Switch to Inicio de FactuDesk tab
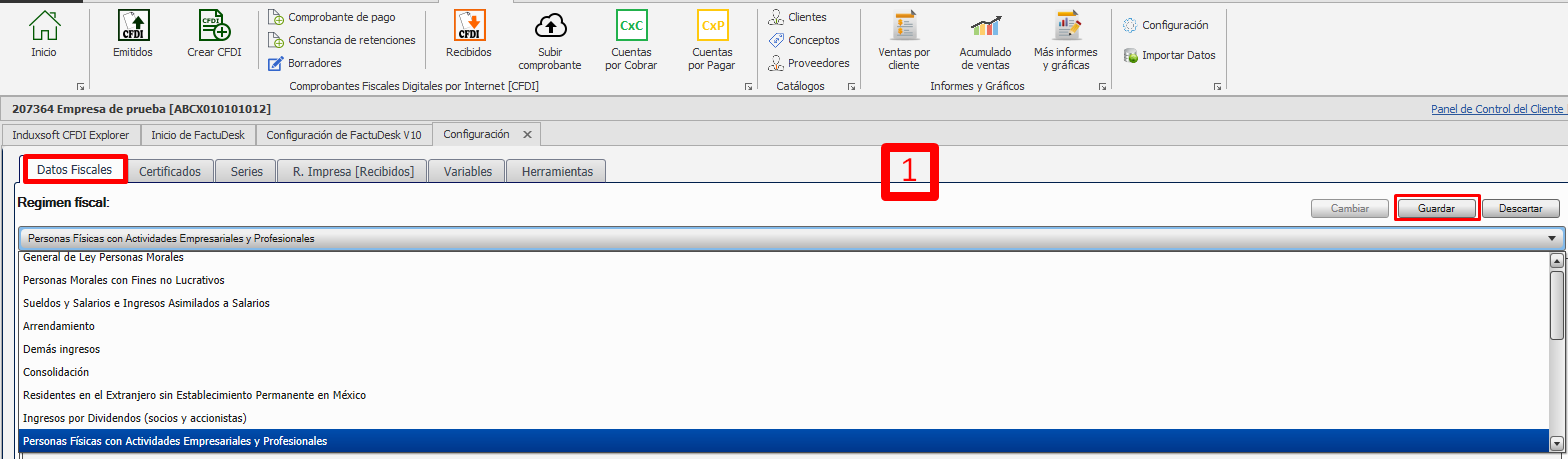The image size is (1568, 459). click(198, 134)
